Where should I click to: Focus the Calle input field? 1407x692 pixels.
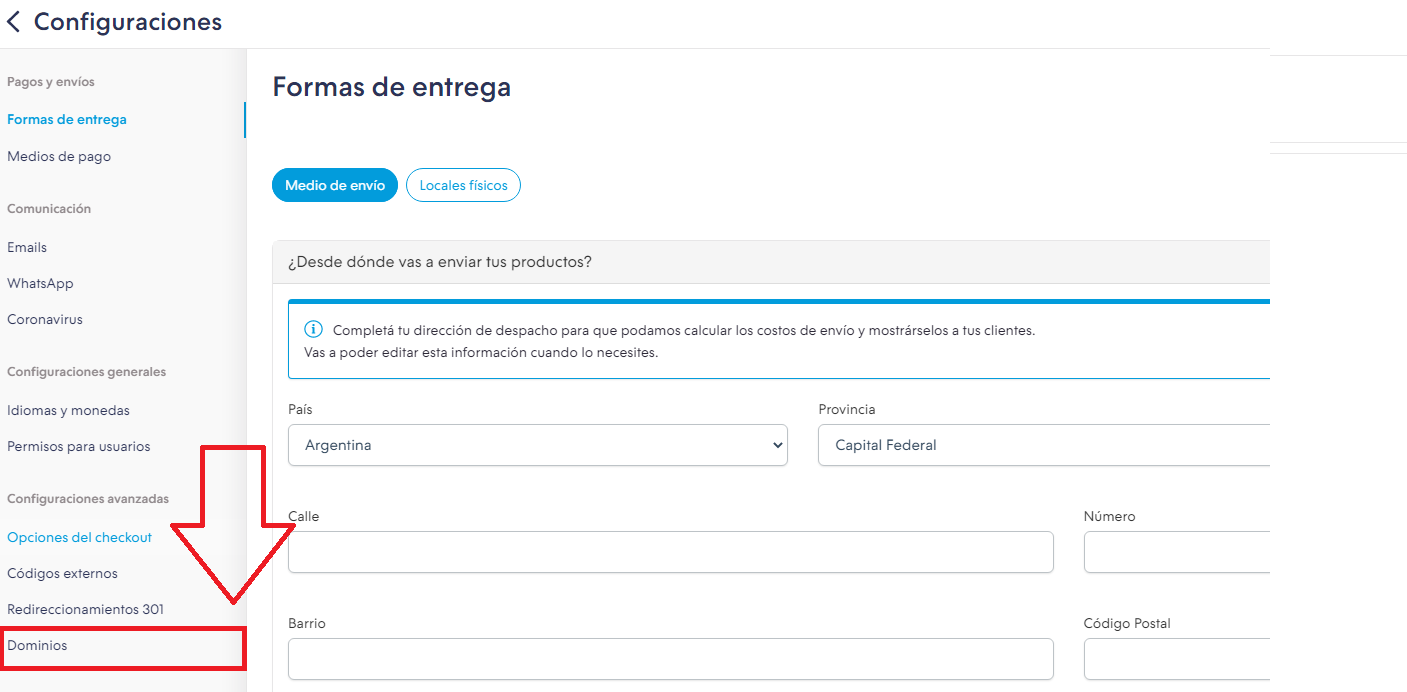670,552
